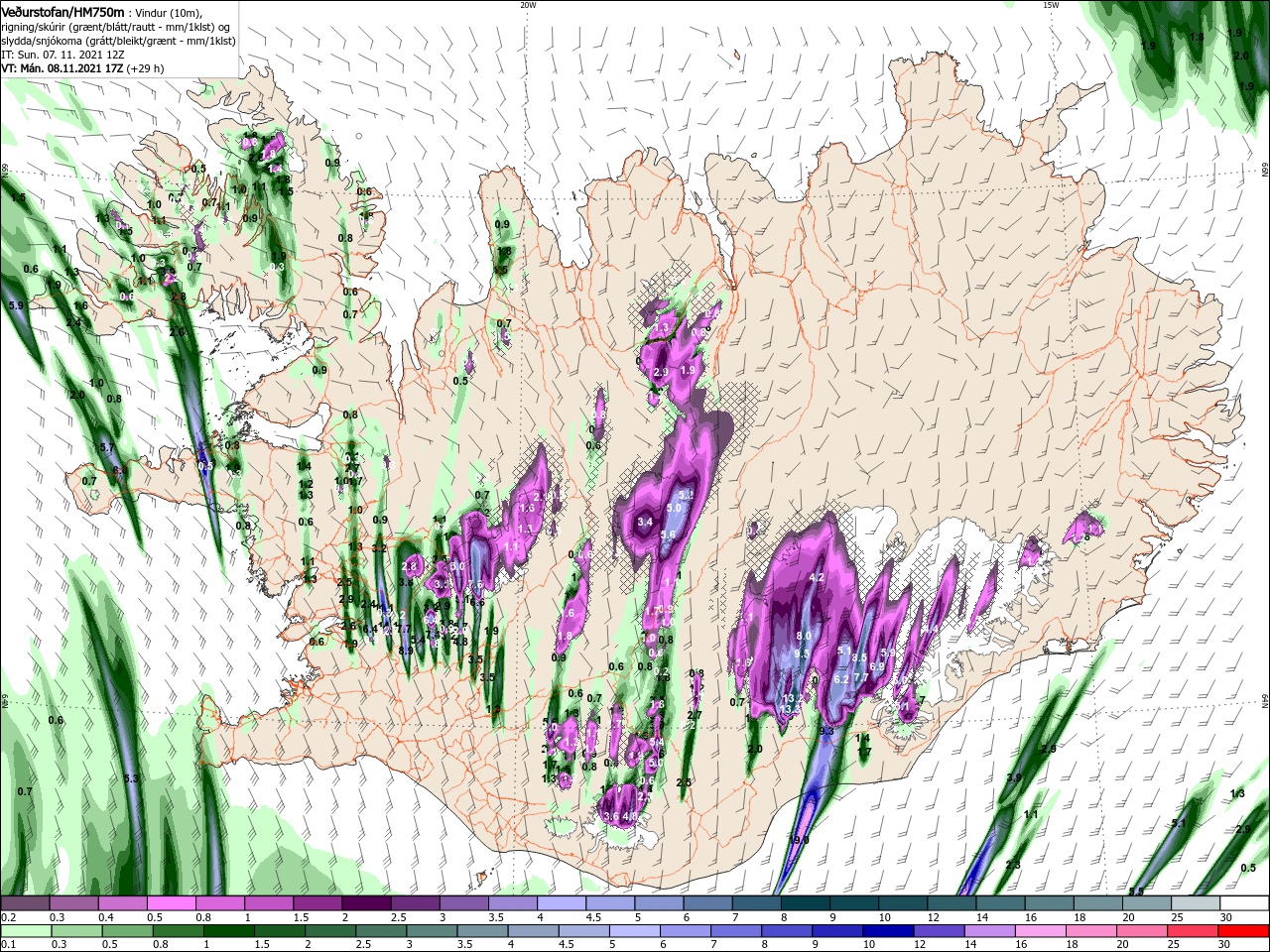Click the "0.2" label in the snow legend
1270x952 pixels.
coord(8,917)
